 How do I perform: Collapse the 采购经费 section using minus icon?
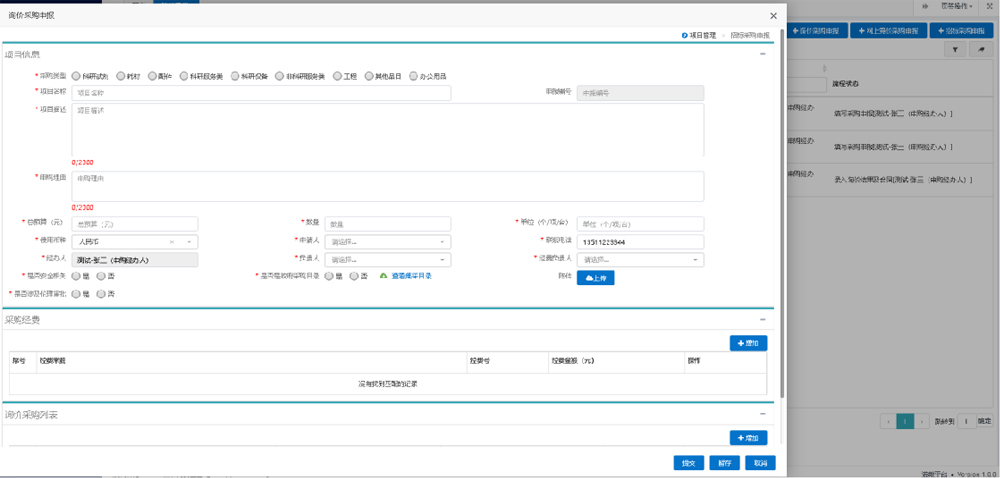(763, 320)
